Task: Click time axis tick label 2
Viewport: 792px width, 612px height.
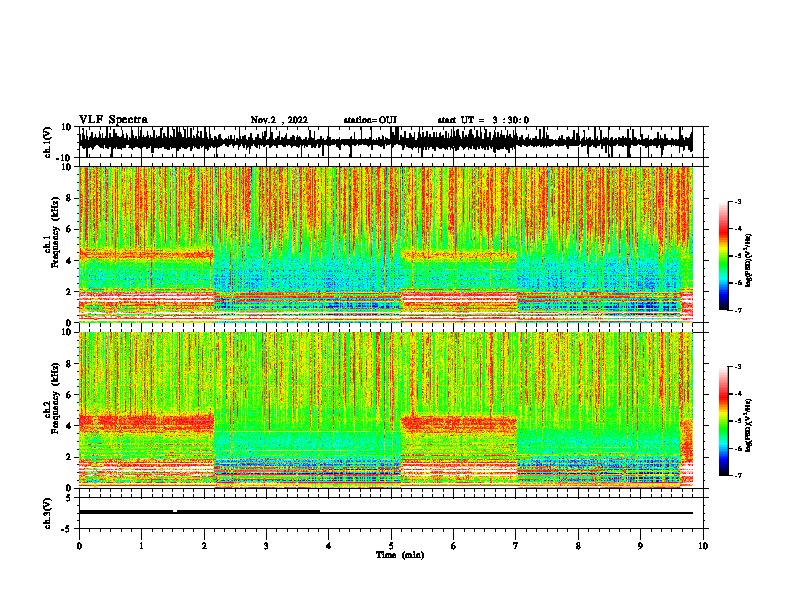Action: (204, 546)
